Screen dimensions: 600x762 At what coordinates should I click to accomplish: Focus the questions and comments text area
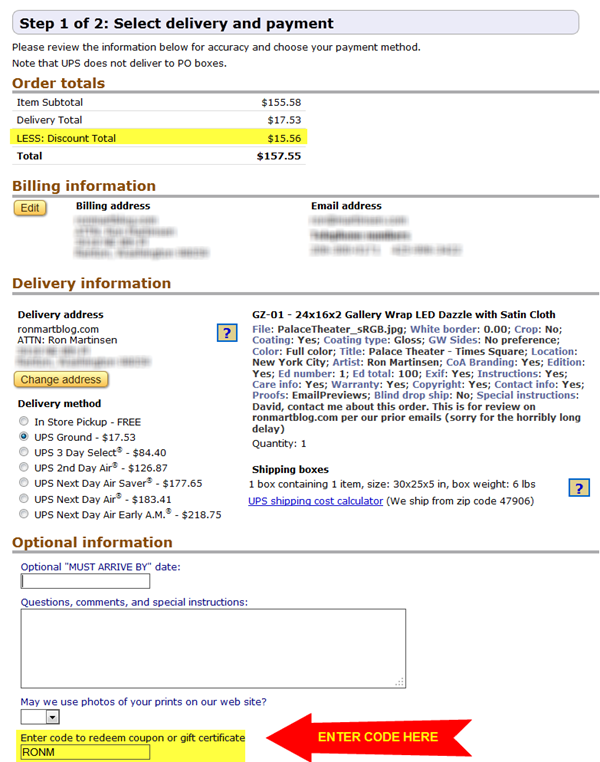[212, 648]
